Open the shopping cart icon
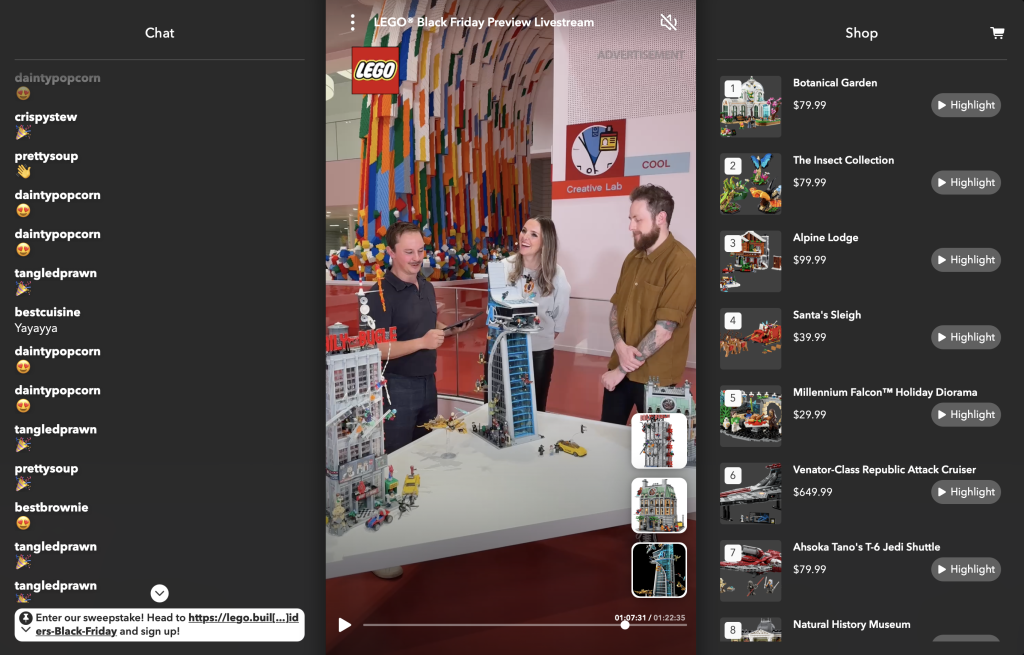This screenshot has height=655, width=1024. pyautogui.click(x=996, y=33)
